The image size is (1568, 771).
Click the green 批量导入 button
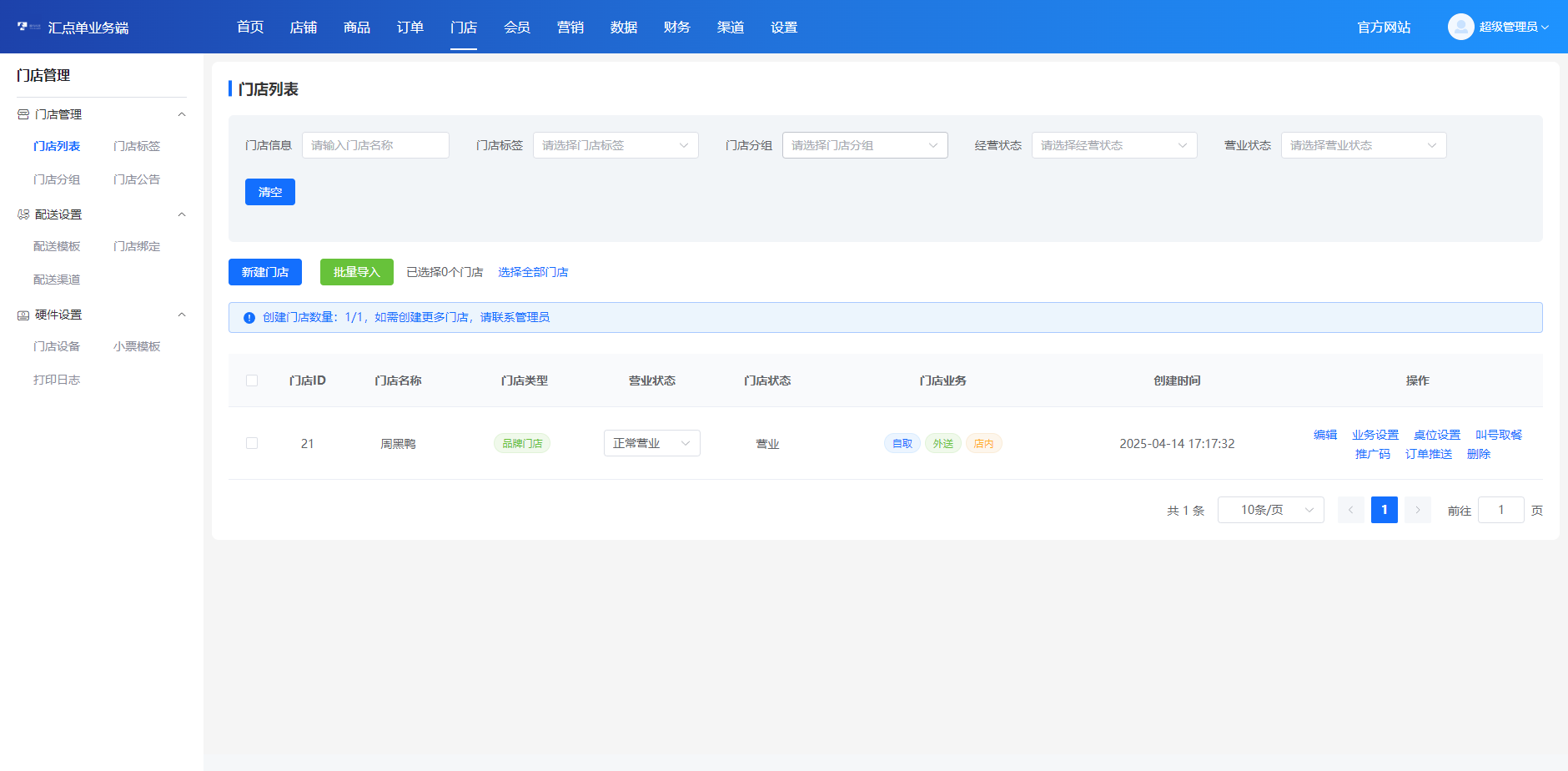[357, 272]
